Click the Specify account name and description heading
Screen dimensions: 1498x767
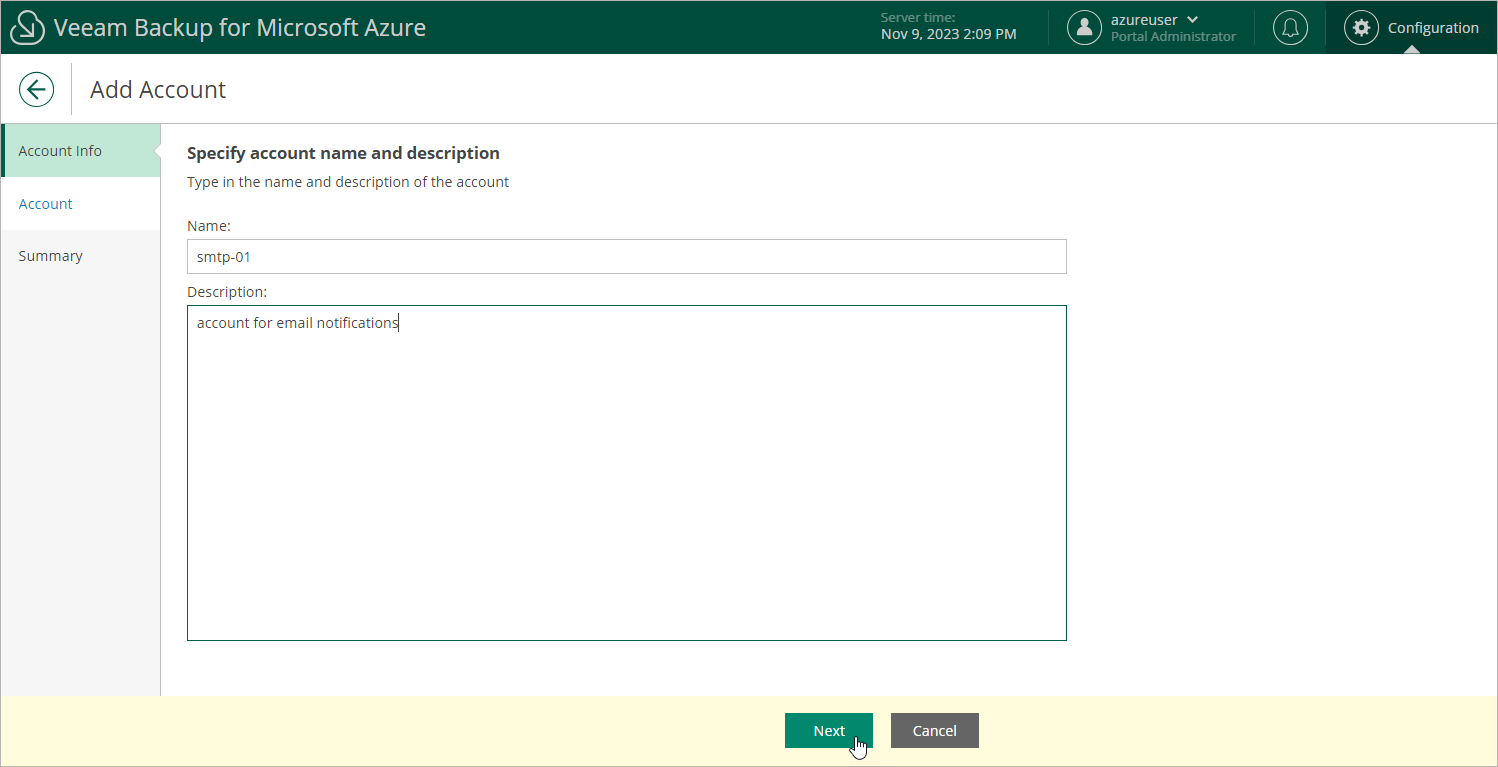click(x=343, y=153)
